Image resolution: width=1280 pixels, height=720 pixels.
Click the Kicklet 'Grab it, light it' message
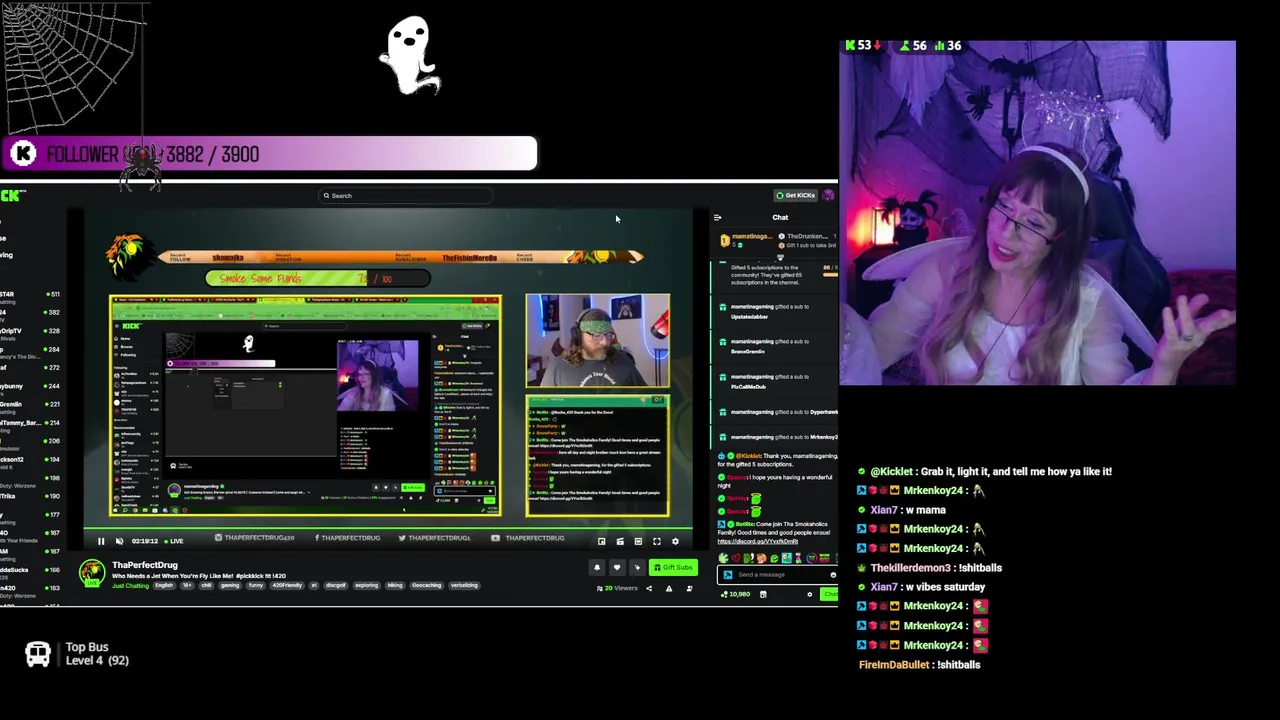[x=985, y=471]
